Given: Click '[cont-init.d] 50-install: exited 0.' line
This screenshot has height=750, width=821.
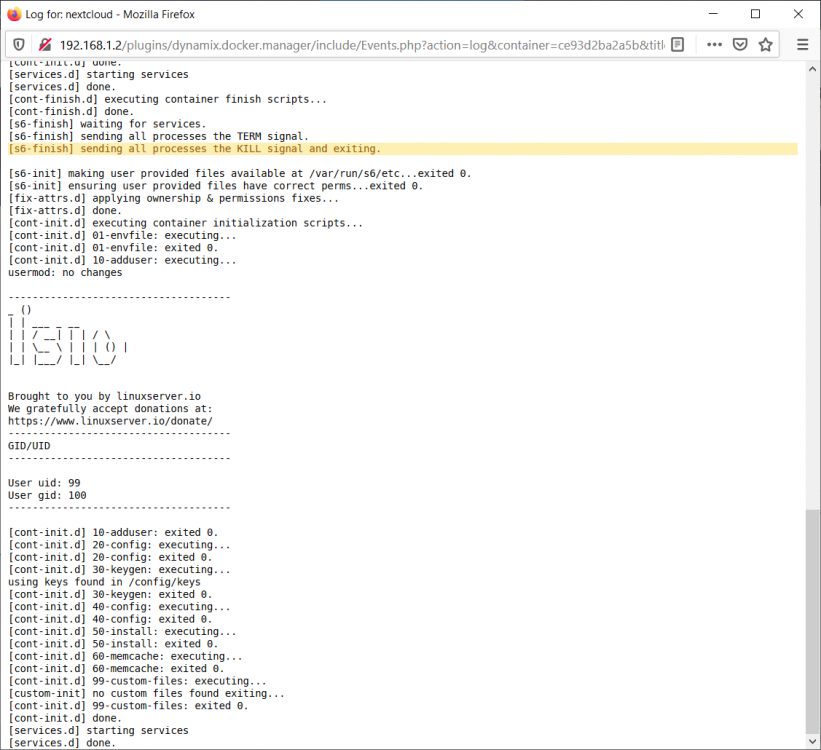Looking at the screenshot, I should pyautogui.click(x=113, y=644).
